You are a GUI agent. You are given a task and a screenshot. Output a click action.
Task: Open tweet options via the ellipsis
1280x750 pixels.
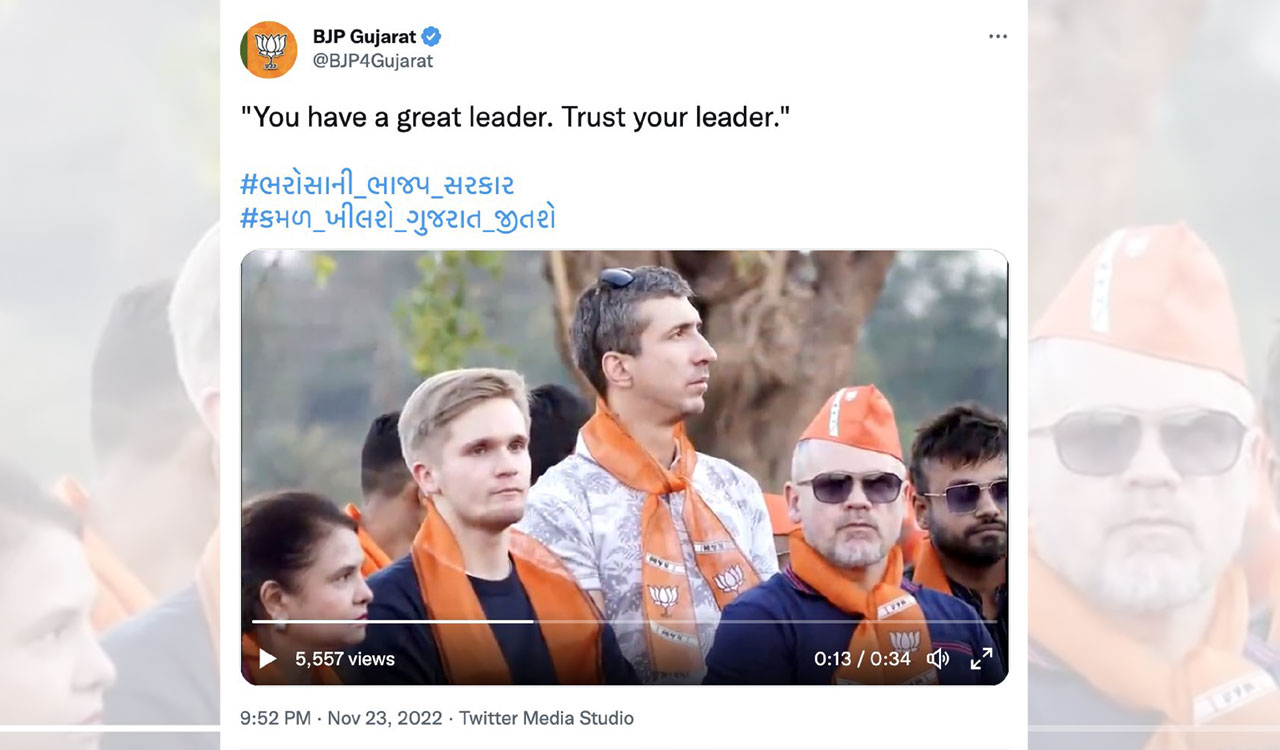(998, 35)
